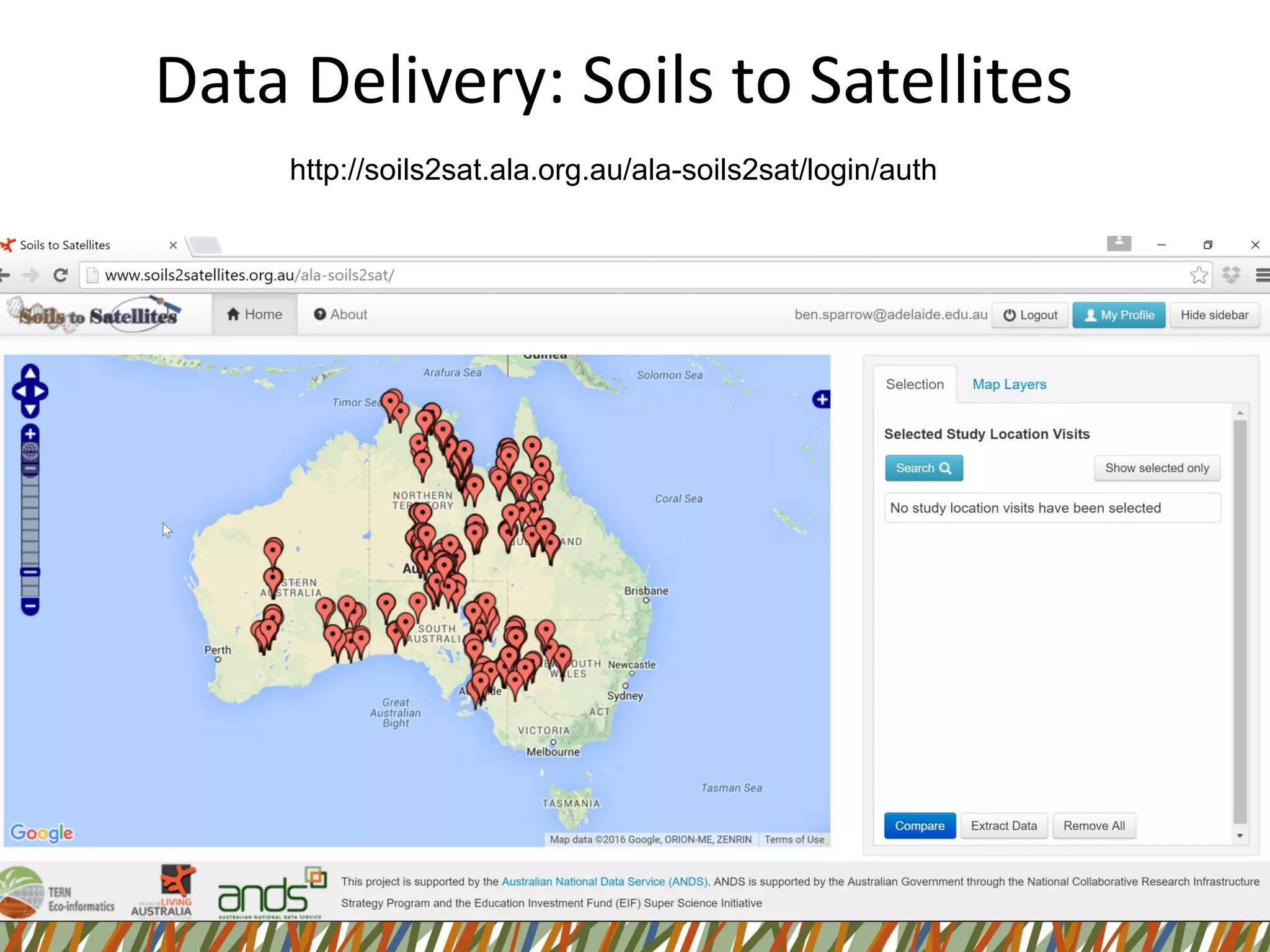Click the Sydney city label on the map
The height and width of the screenshot is (952, 1270).
[x=625, y=695]
